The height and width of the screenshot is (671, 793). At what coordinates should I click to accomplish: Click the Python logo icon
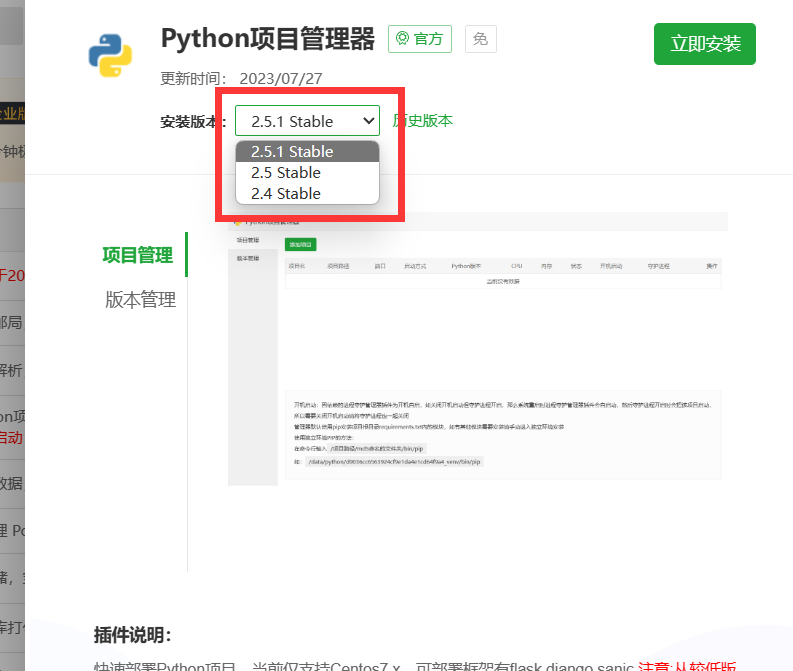[x=110, y=55]
